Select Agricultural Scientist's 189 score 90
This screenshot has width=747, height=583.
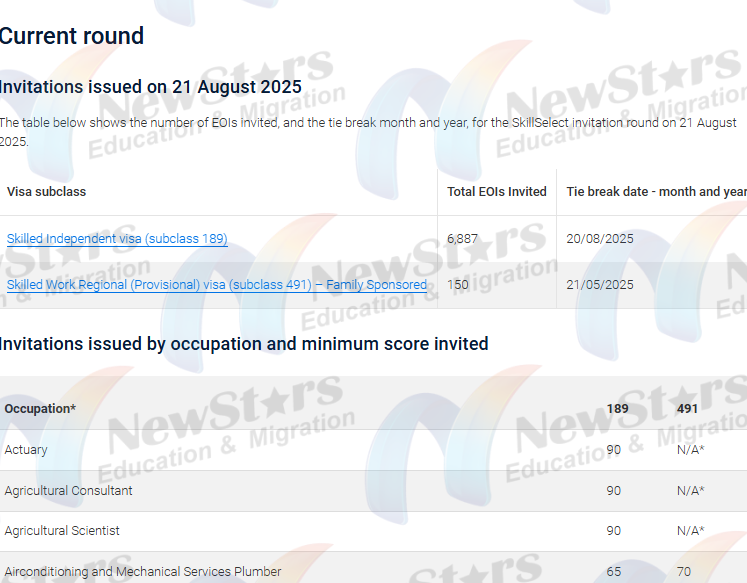coord(614,531)
